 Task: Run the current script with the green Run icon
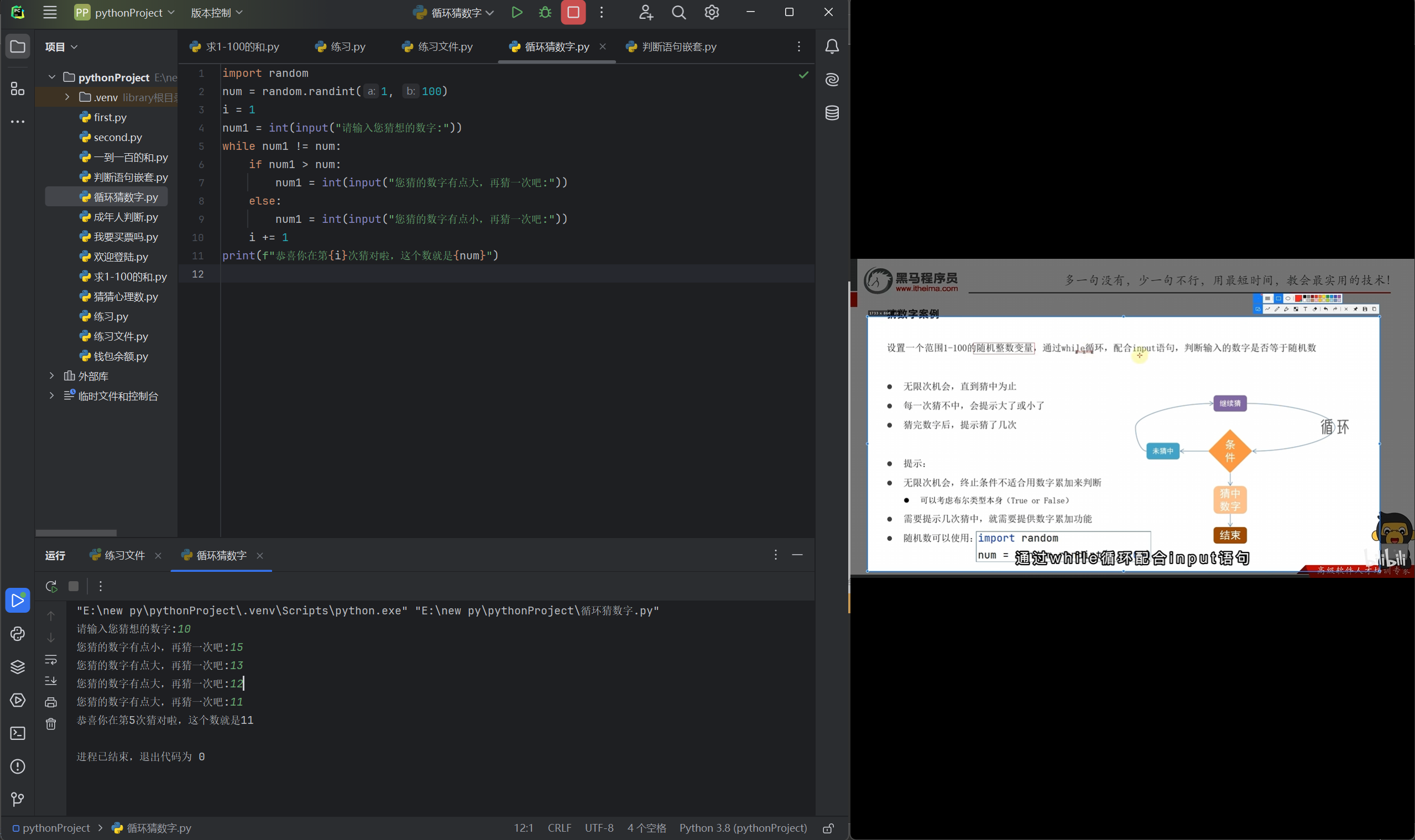pos(516,13)
